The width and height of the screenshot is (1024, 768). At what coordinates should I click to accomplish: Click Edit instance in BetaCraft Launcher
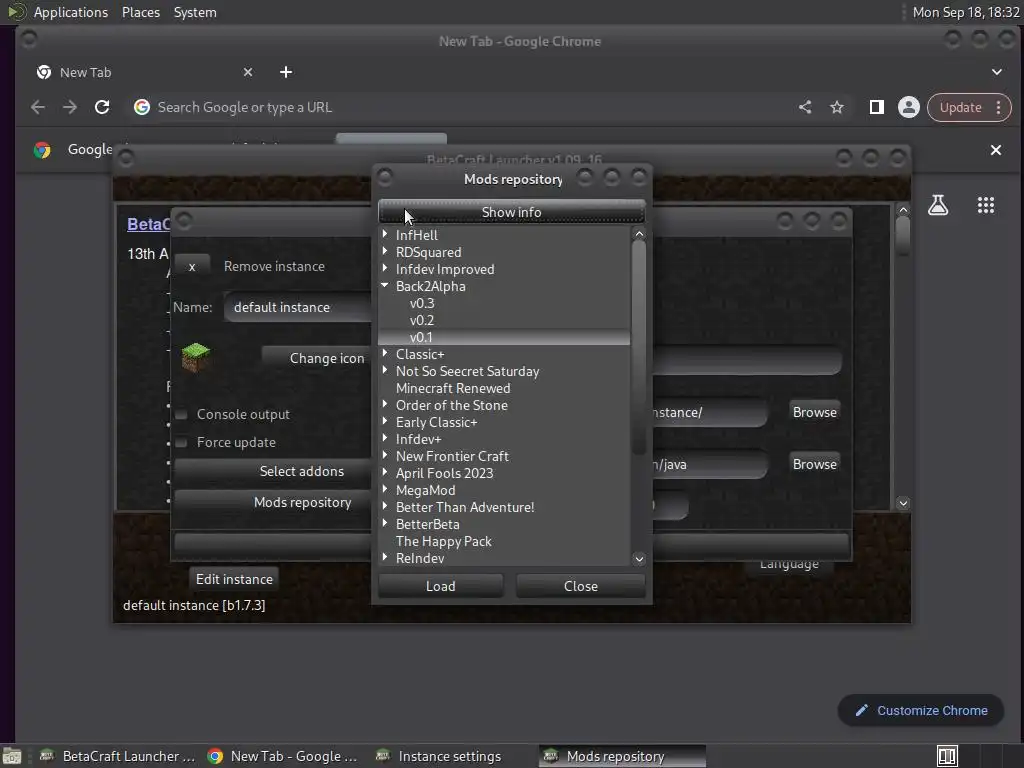pyautogui.click(x=234, y=579)
